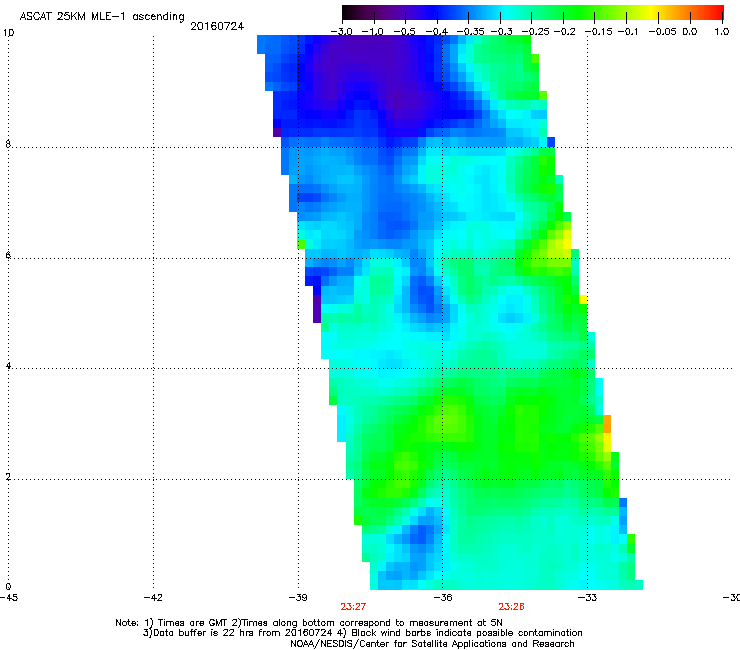Click the latitude label 2
The width and height of the screenshot is (740, 650).
[8, 476]
